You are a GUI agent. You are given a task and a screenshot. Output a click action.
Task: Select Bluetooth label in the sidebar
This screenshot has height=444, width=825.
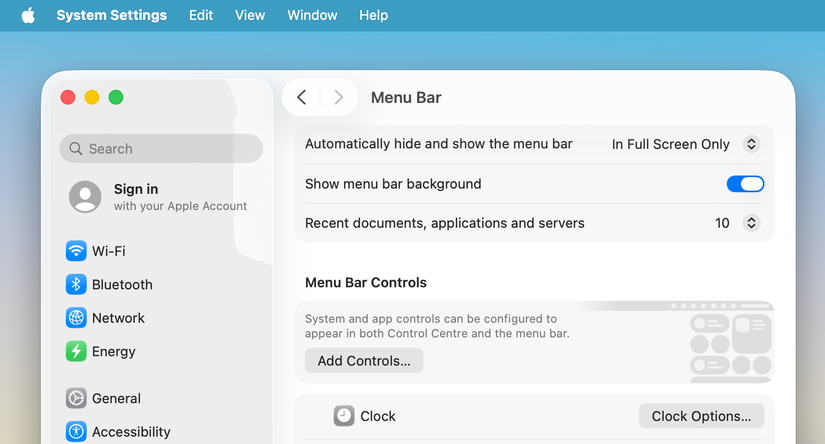point(122,285)
